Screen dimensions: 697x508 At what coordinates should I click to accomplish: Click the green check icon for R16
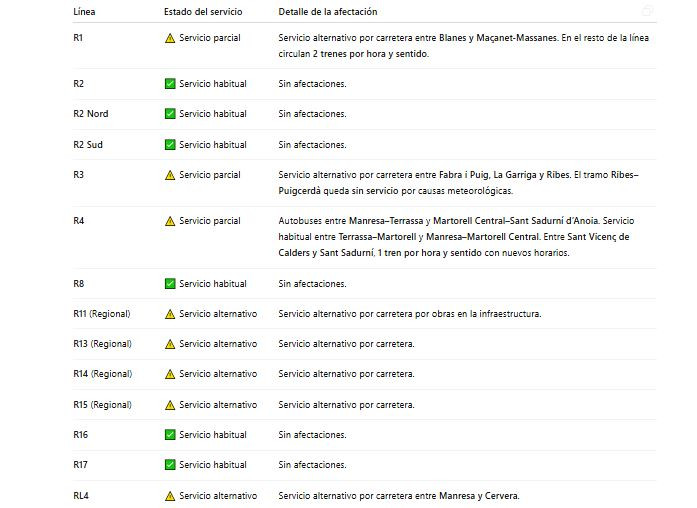pyautogui.click(x=170, y=435)
